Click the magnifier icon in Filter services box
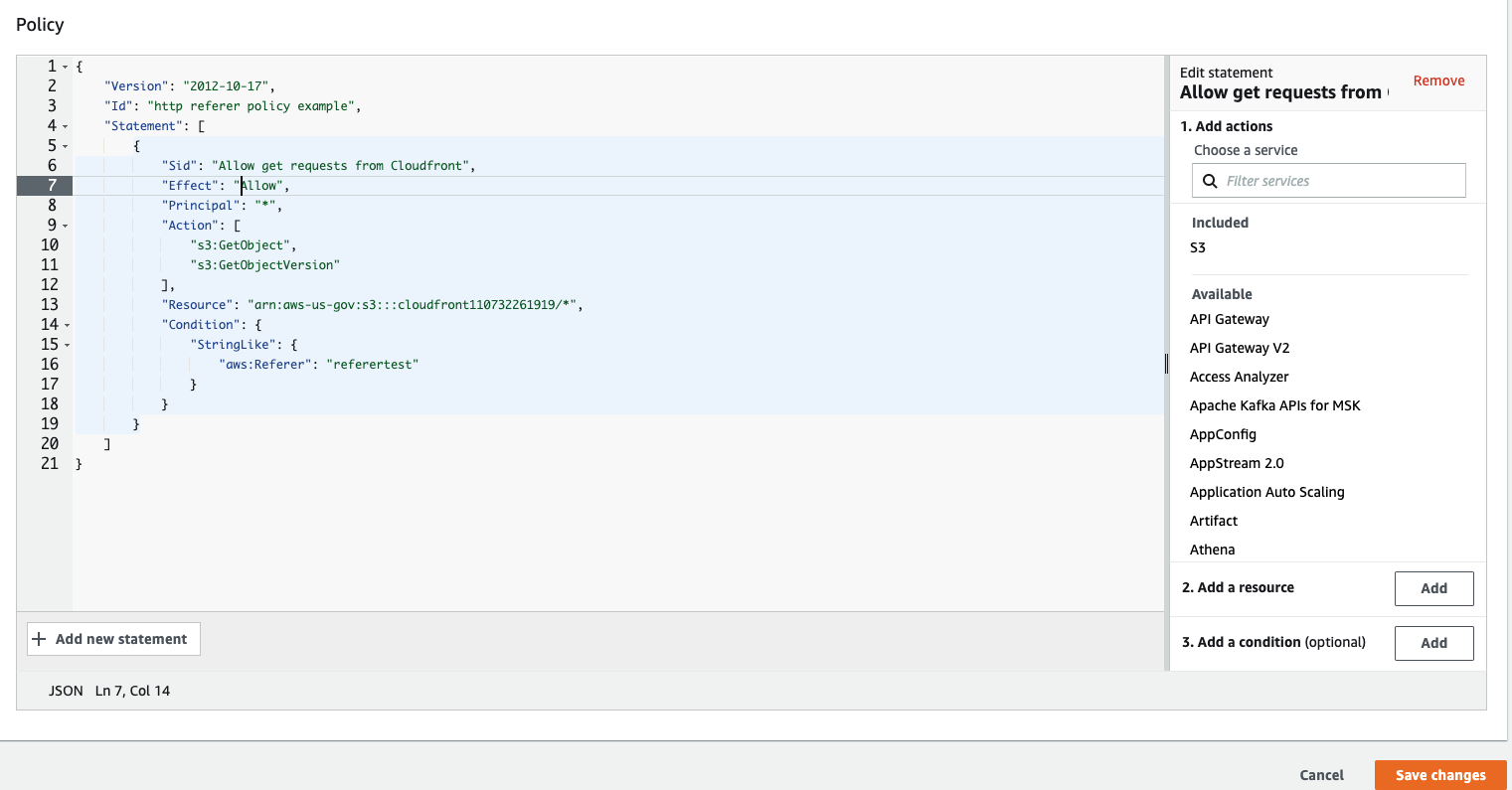1512x790 pixels. [x=1210, y=180]
